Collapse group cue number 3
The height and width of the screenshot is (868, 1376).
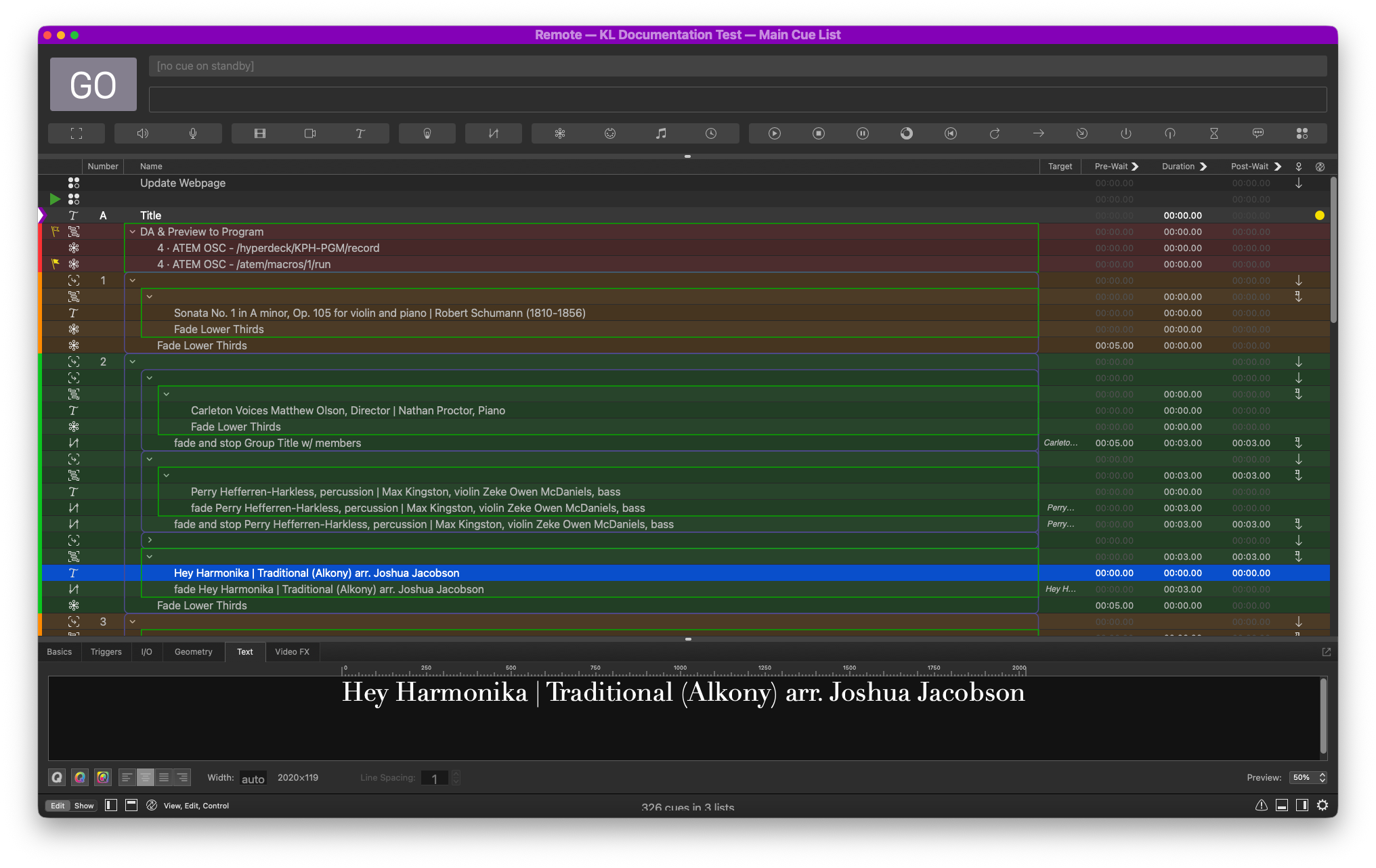[133, 622]
